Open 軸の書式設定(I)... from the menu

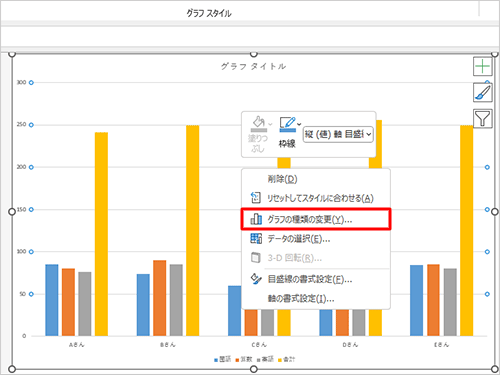[316, 298]
